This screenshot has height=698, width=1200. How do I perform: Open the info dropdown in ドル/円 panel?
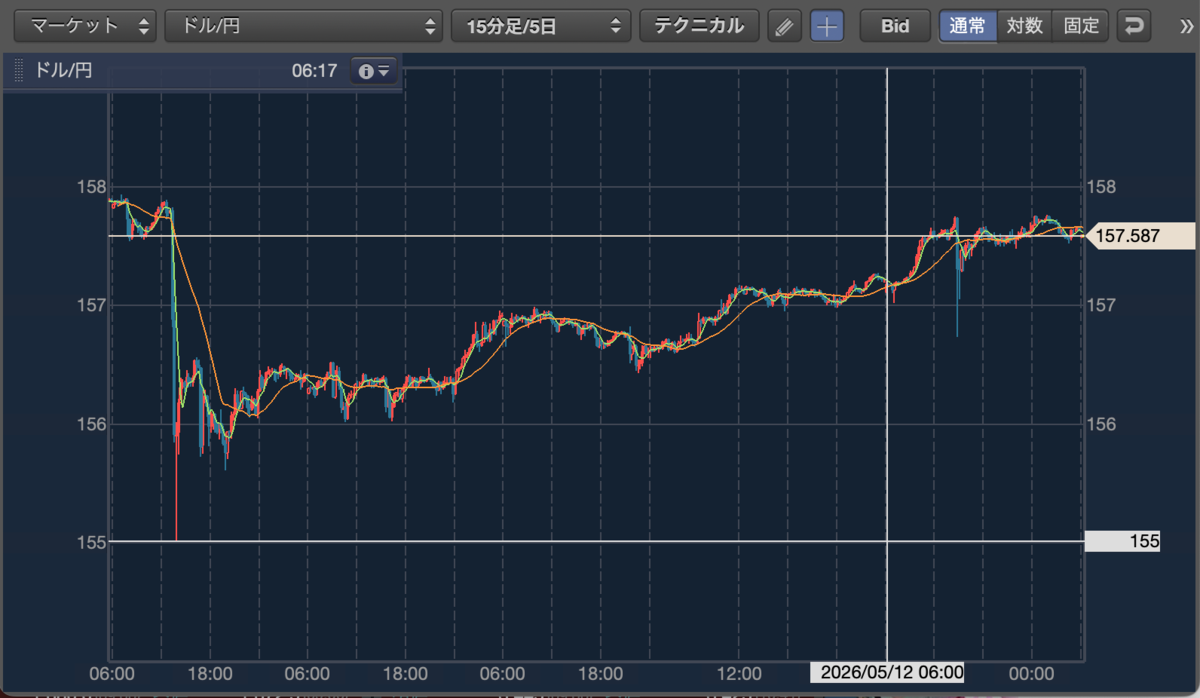375,71
